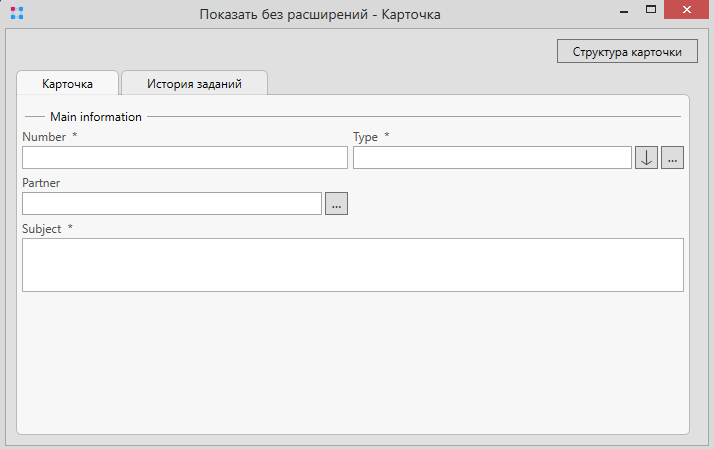
Task: Click the down arrow button beside Type
Action: [x=646, y=157]
